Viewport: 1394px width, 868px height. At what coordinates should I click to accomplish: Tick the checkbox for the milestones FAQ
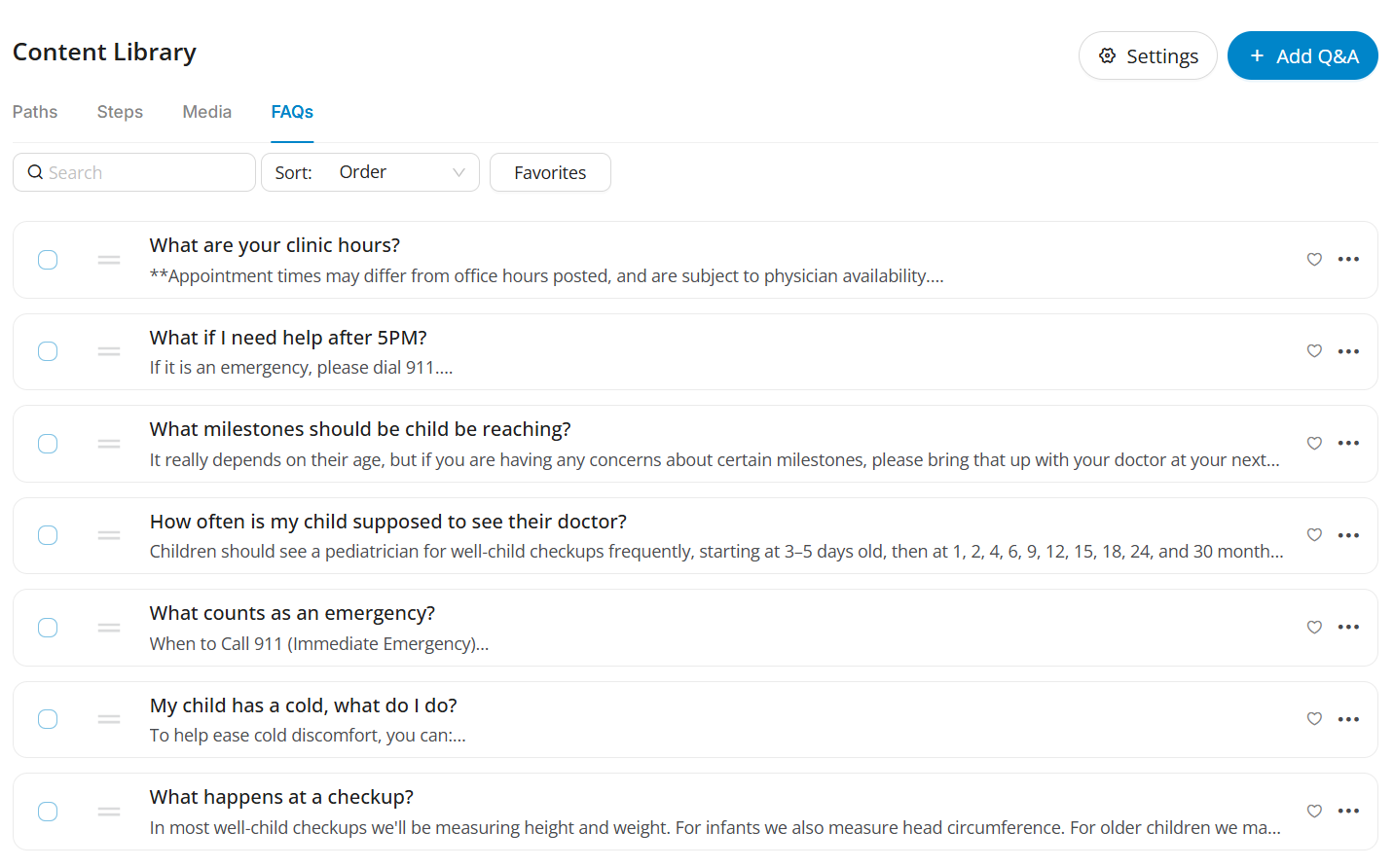(48, 444)
